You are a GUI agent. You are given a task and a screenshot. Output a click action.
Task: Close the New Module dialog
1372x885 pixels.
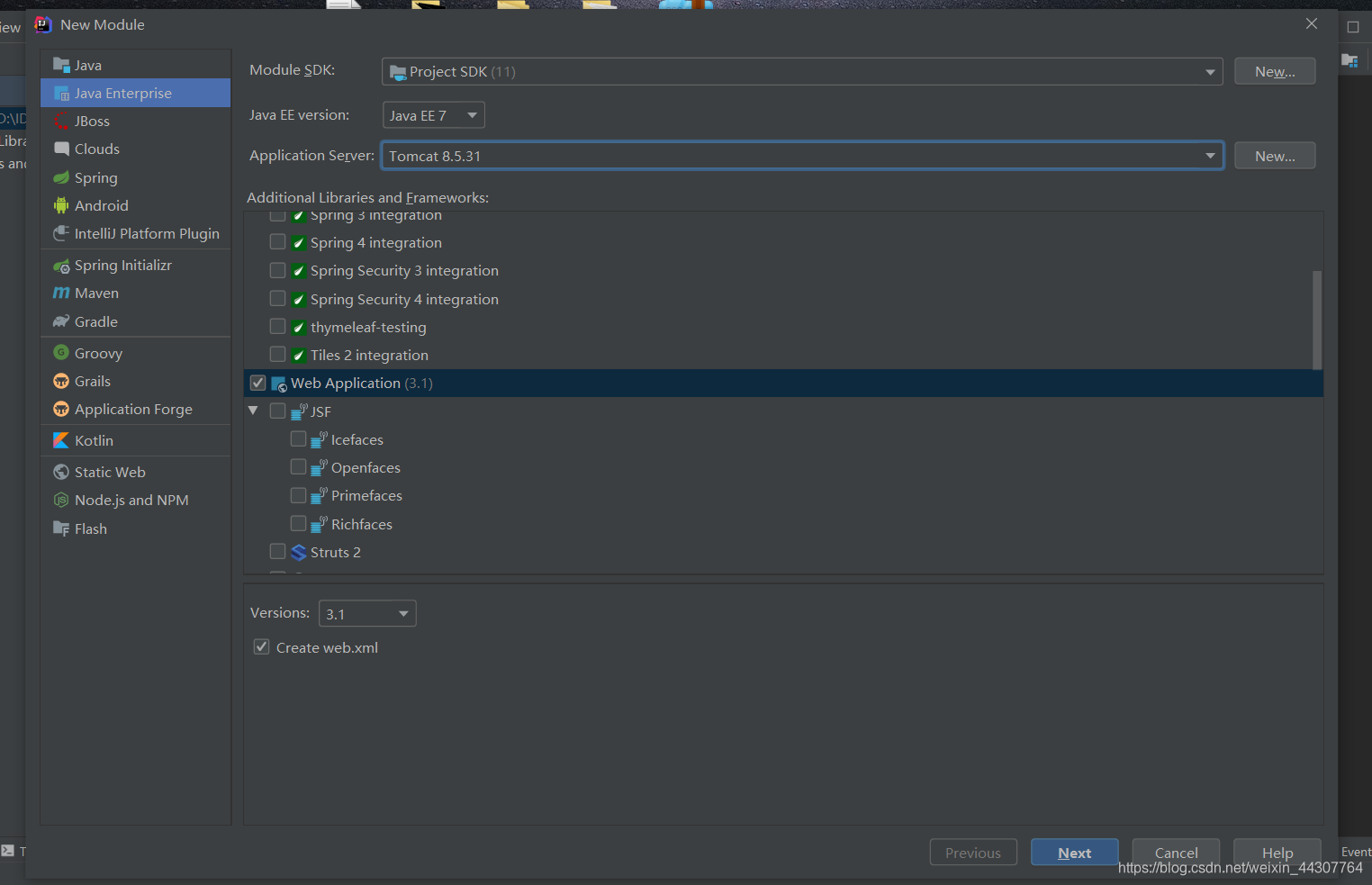pos(1312,24)
